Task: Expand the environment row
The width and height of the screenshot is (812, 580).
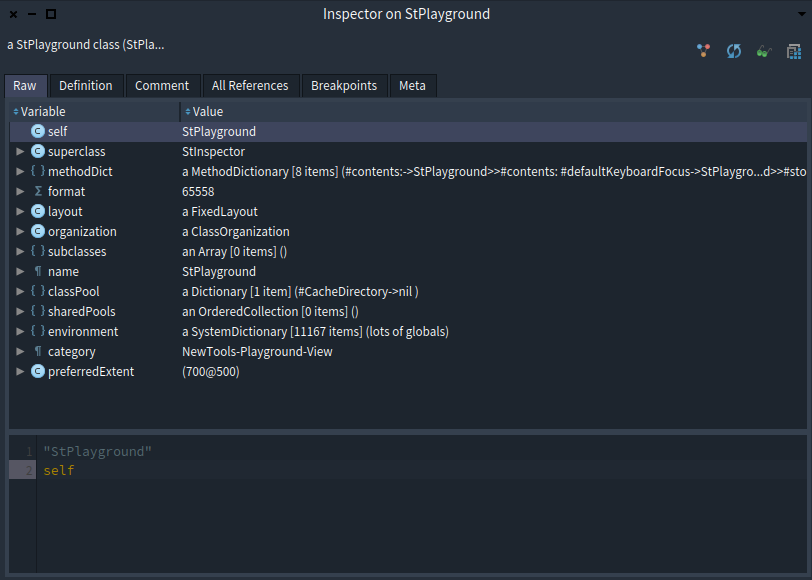Action: (20, 331)
